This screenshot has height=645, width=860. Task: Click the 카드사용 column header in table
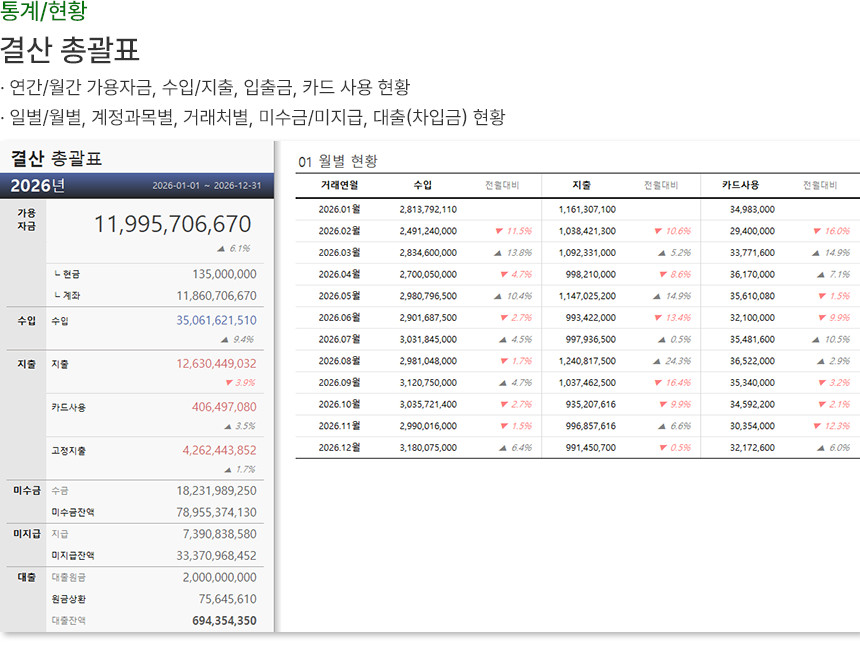tap(740, 185)
